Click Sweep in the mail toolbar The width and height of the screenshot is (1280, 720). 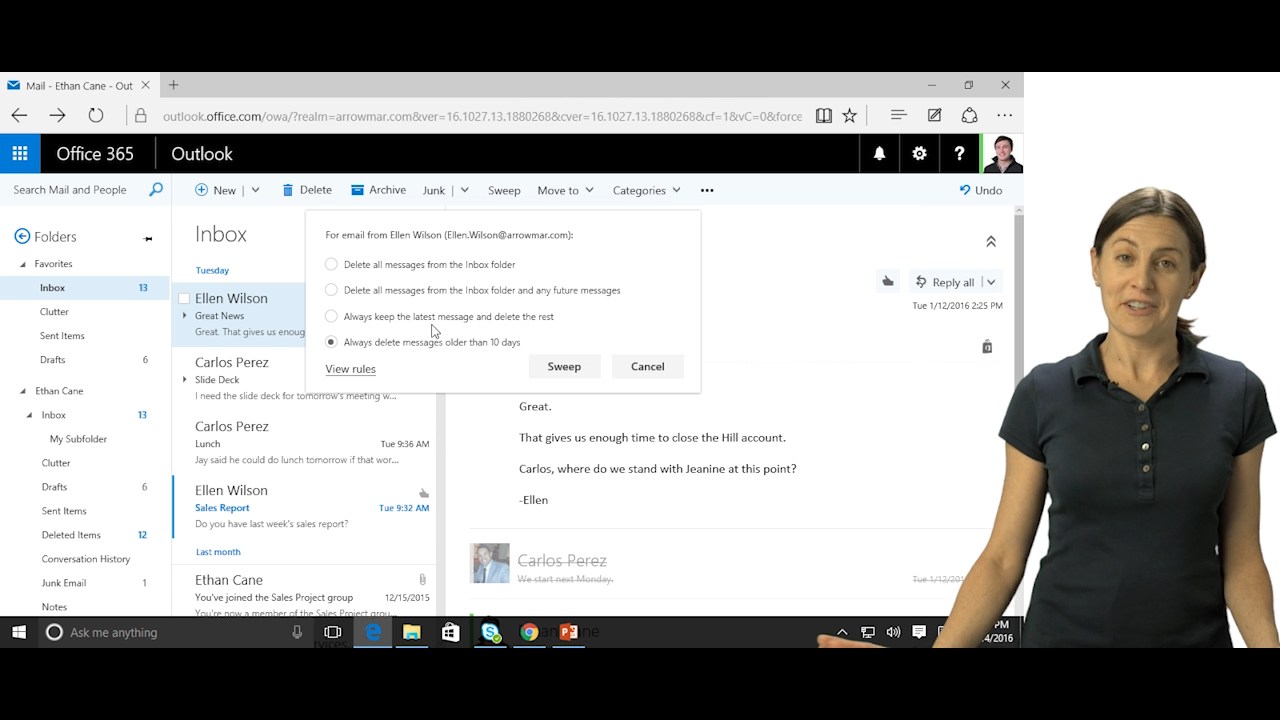tap(504, 190)
